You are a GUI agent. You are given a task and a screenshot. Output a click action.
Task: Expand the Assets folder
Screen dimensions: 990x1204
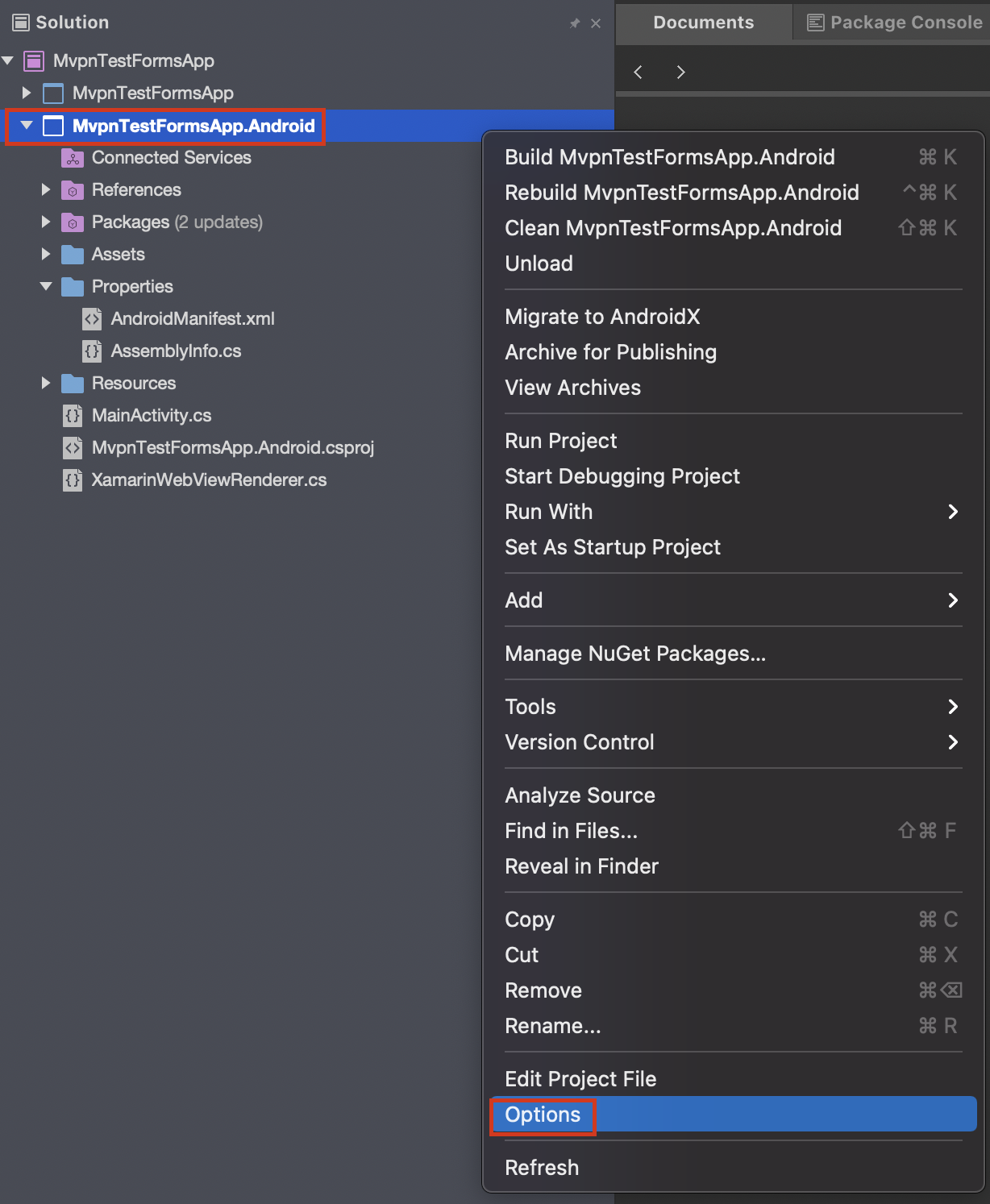(46, 255)
